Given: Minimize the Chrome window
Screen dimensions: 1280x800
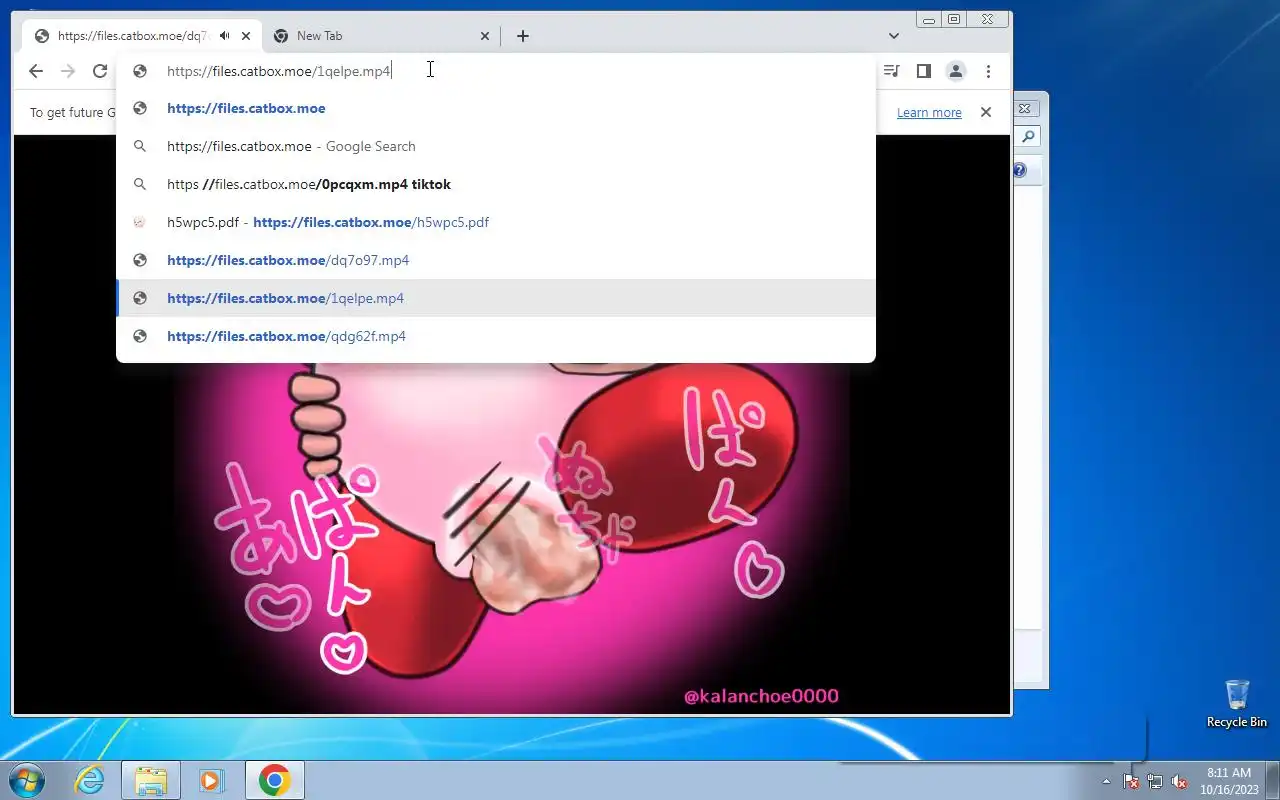Looking at the screenshot, I should (929, 19).
